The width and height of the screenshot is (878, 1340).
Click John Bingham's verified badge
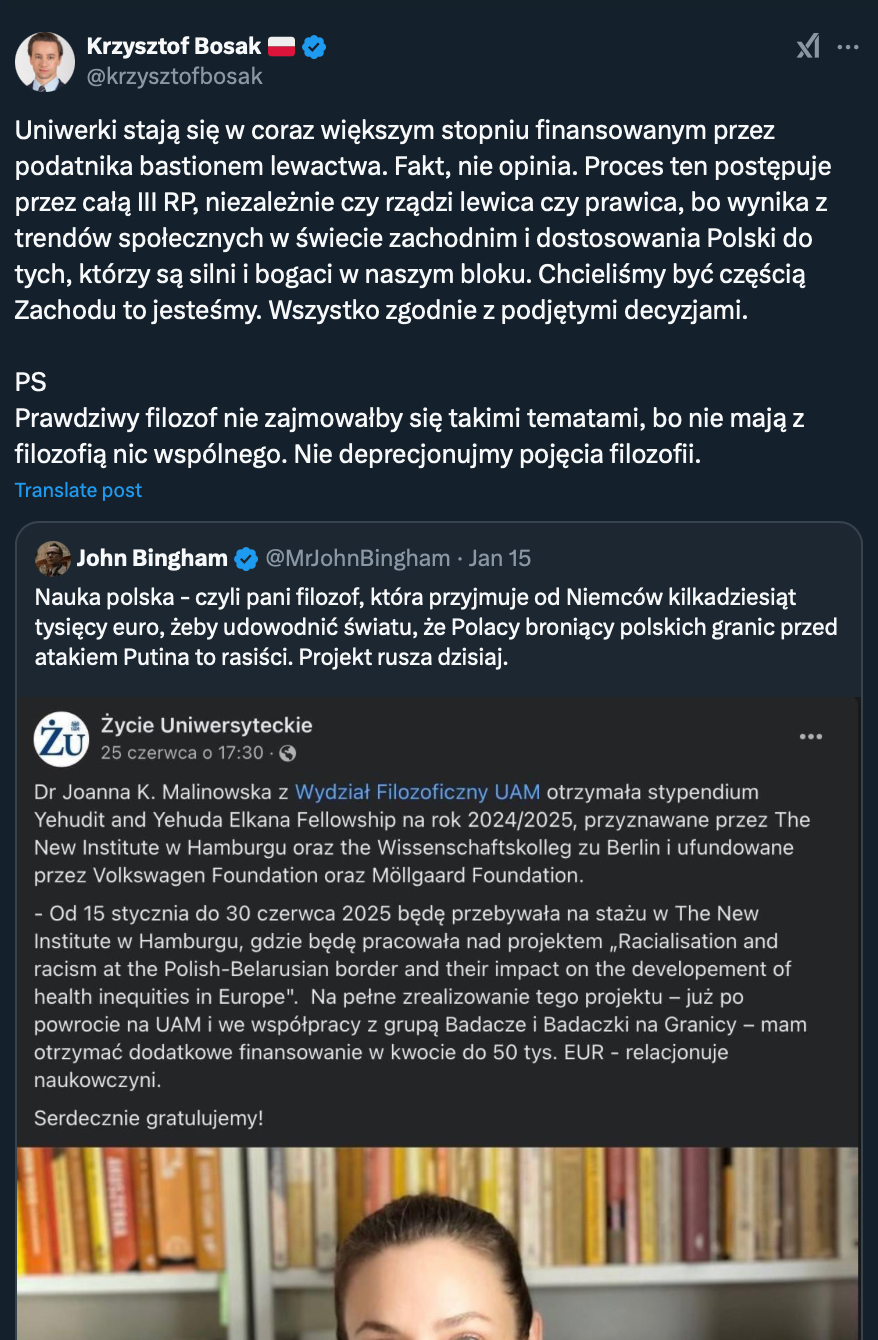click(x=246, y=558)
